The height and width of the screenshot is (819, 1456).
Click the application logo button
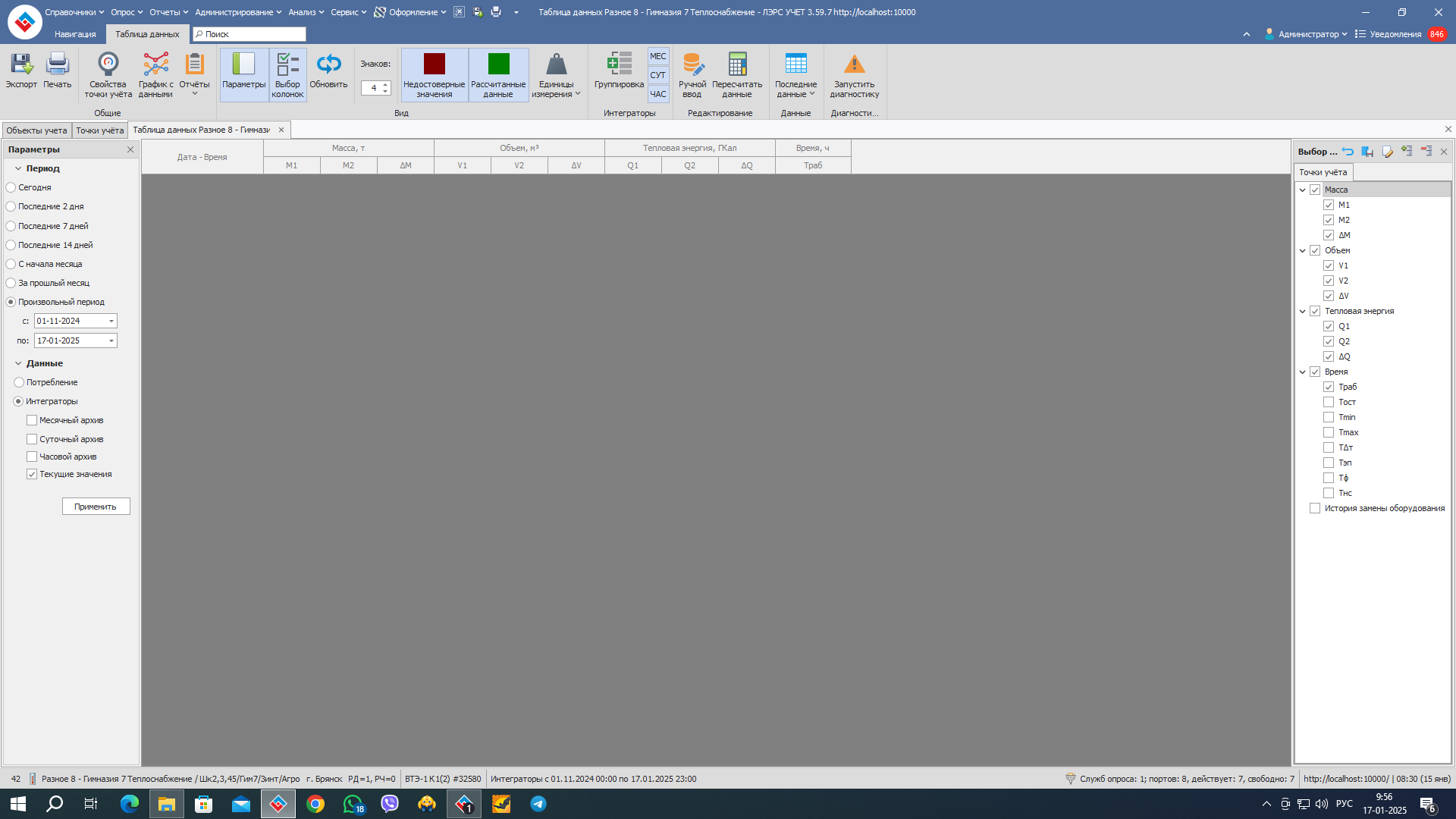pos(25,22)
